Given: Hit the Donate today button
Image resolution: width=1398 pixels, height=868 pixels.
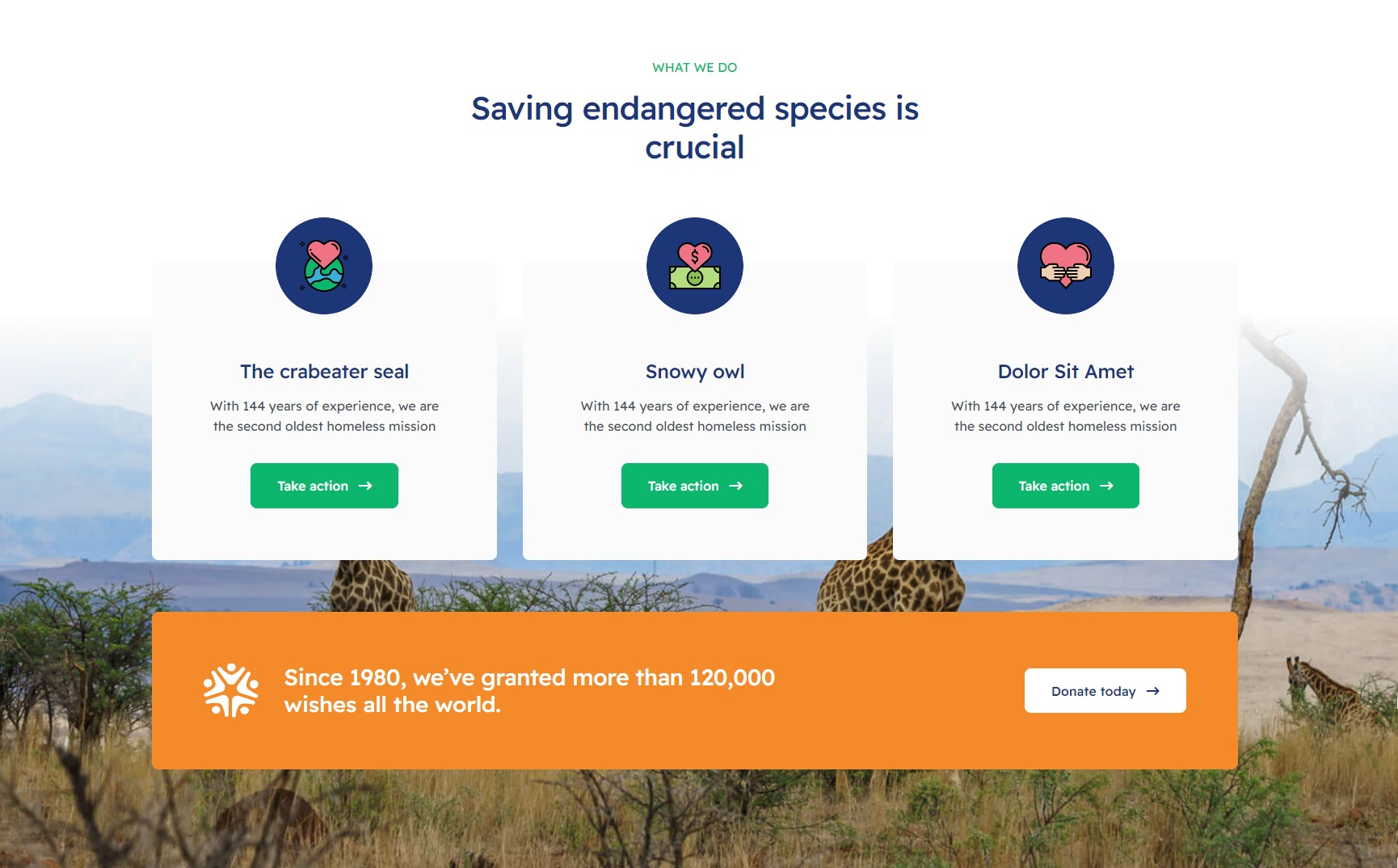Looking at the screenshot, I should click(1105, 691).
